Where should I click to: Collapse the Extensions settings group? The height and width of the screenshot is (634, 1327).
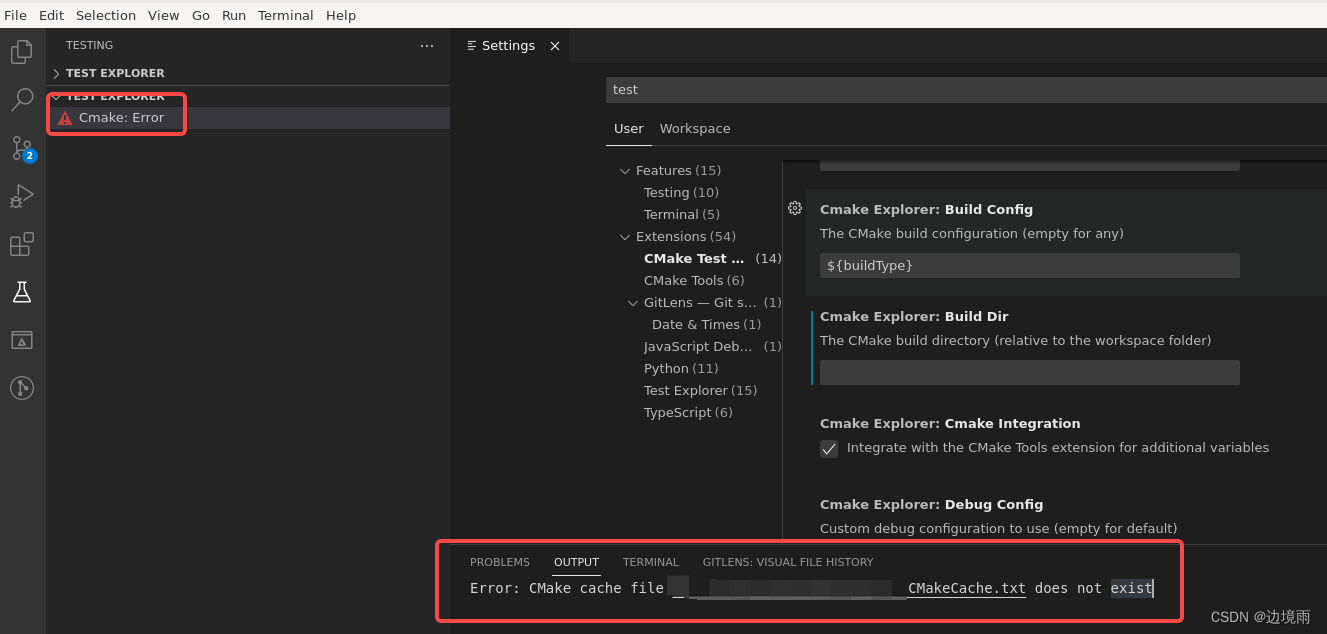tap(624, 236)
